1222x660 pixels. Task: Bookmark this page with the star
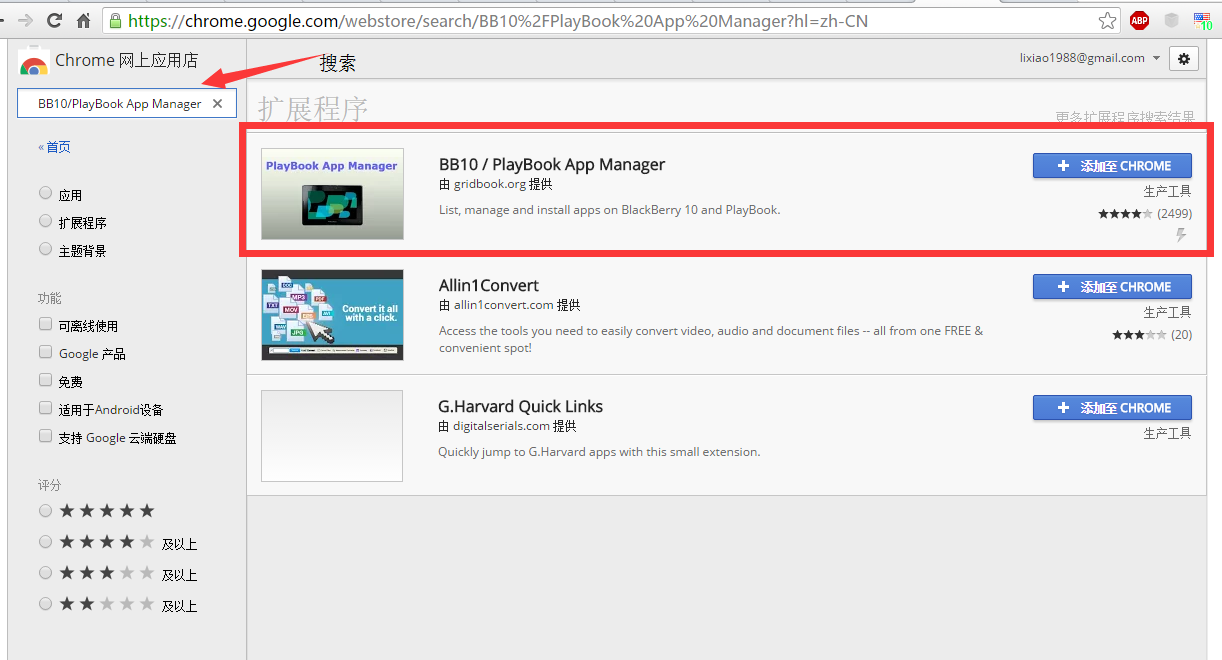click(x=1107, y=20)
